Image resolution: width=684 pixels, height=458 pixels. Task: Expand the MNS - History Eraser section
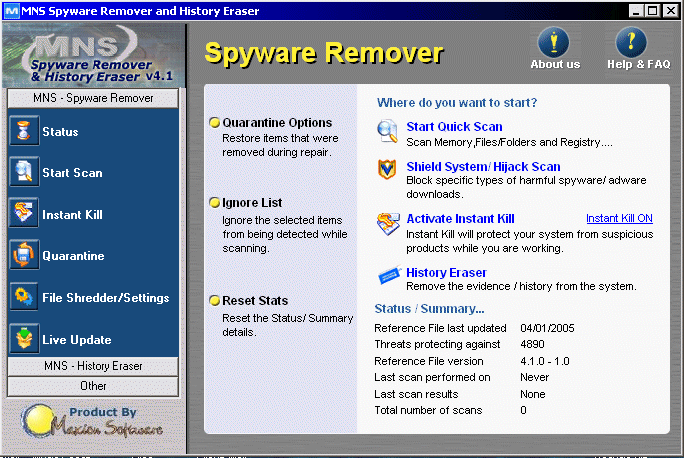[93, 366]
